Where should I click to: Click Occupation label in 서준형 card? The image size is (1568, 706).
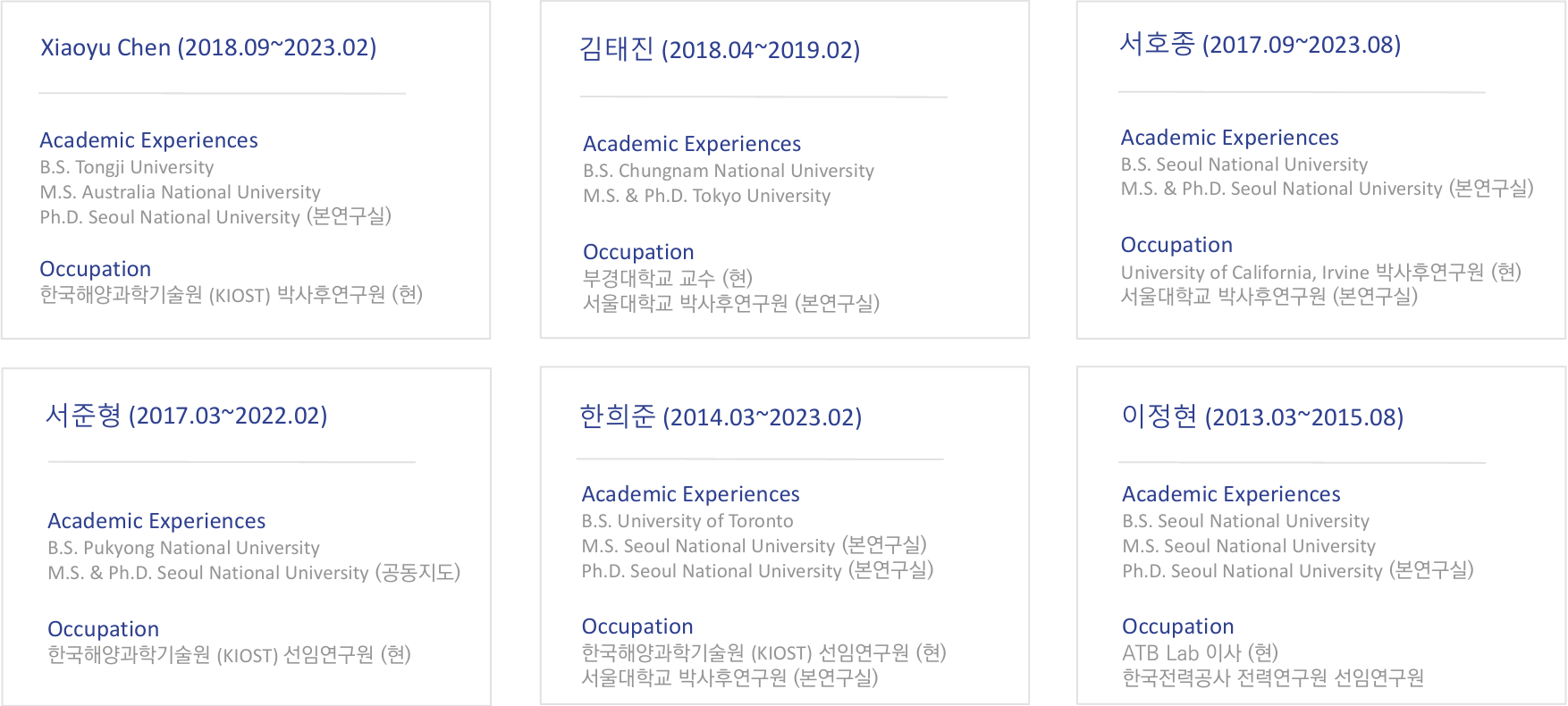point(104,629)
